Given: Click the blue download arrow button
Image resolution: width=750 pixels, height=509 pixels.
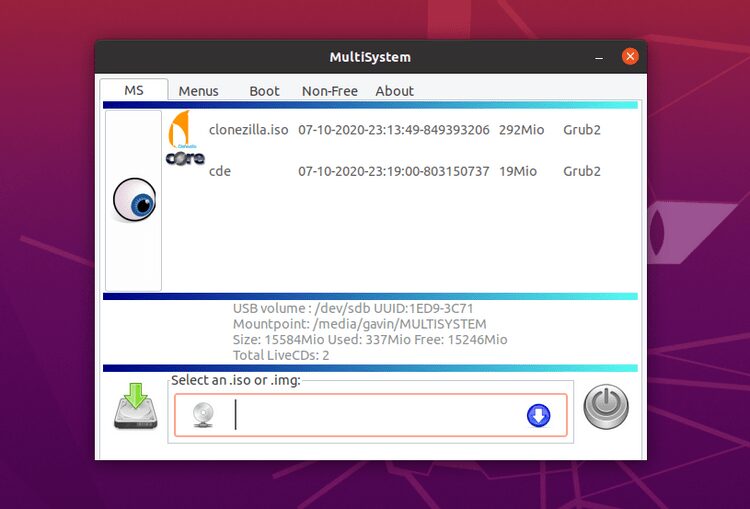Looking at the screenshot, I should click(x=539, y=415).
